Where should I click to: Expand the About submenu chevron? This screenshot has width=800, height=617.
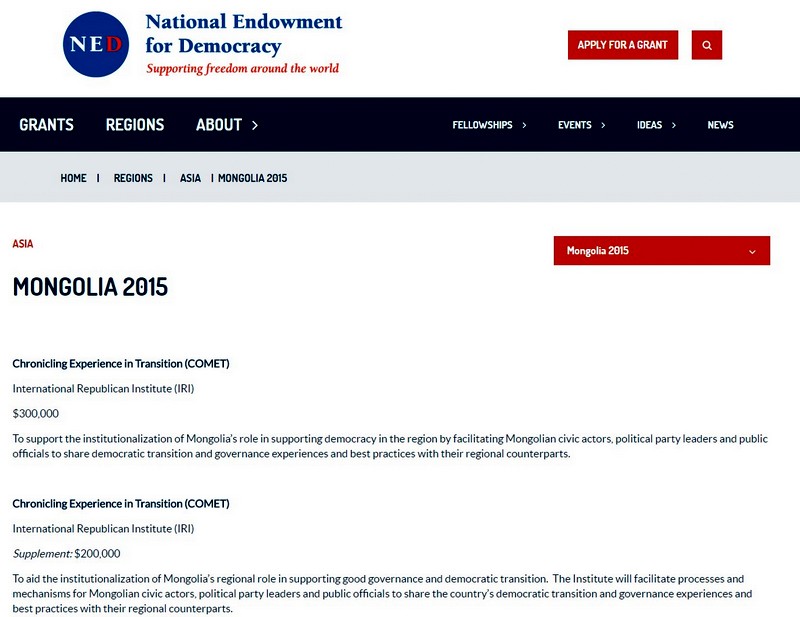pyautogui.click(x=255, y=125)
